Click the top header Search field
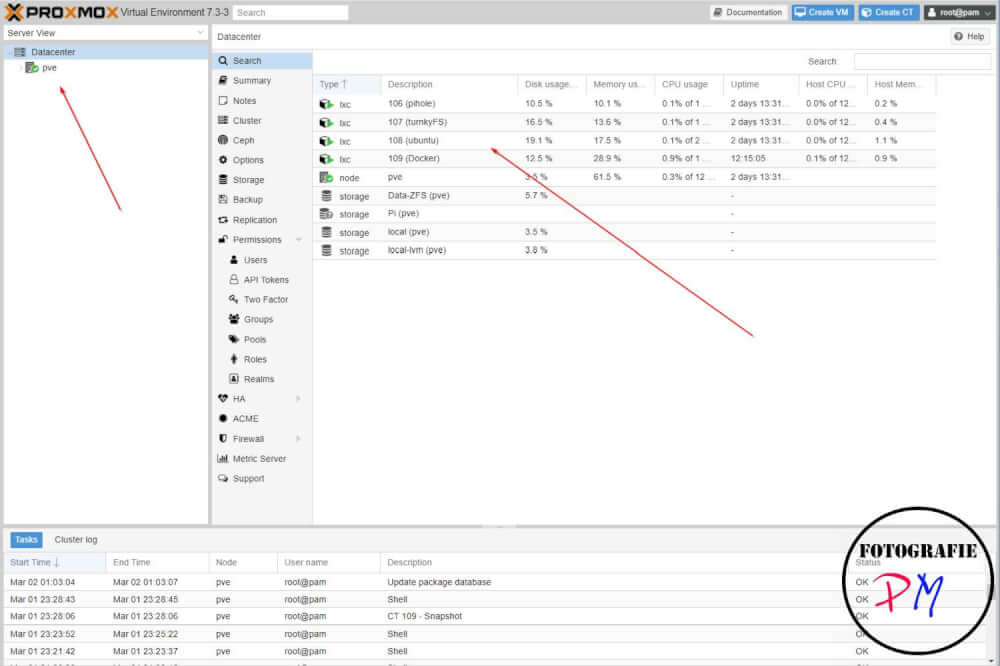 [290, 13]
